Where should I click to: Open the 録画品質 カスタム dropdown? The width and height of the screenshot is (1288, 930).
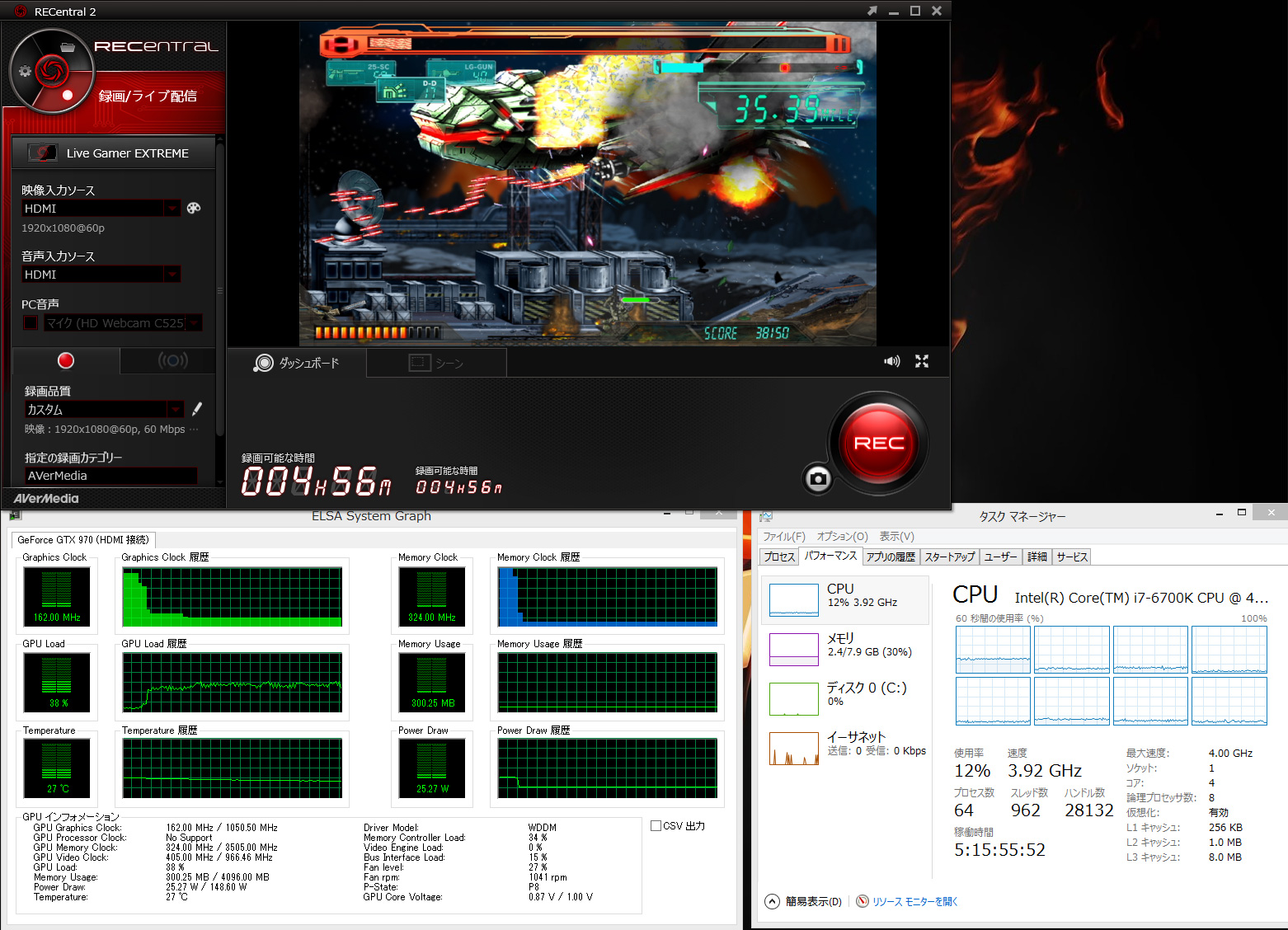pos(176,409)
